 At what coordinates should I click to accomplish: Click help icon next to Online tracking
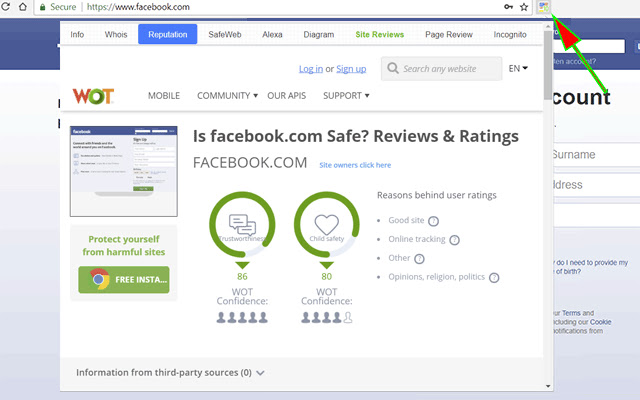454,240
